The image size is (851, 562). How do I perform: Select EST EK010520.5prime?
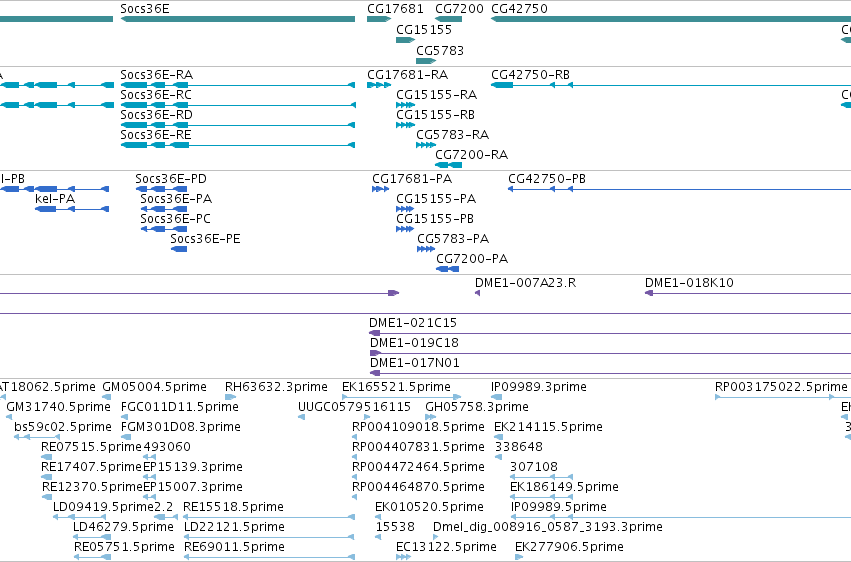click(x=429, y=508)
